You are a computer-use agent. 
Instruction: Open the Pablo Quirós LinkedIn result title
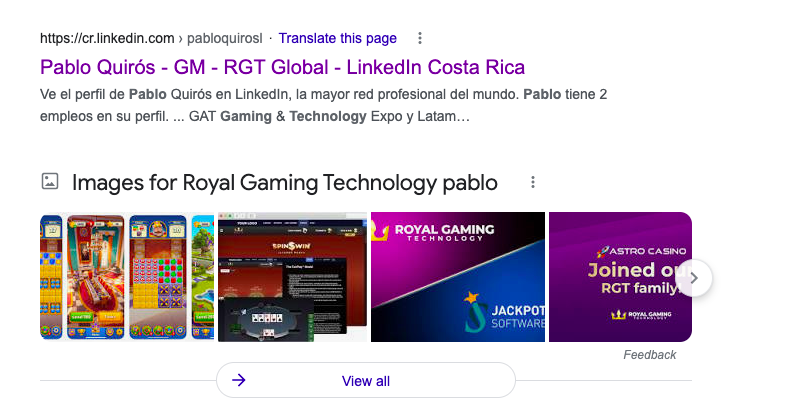(x=282, y=67)
